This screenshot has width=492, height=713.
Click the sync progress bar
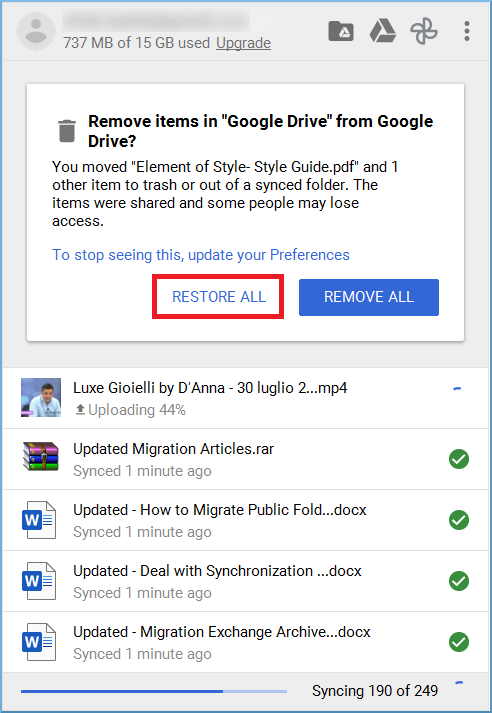pyautogui.click(x=154, y=691)
